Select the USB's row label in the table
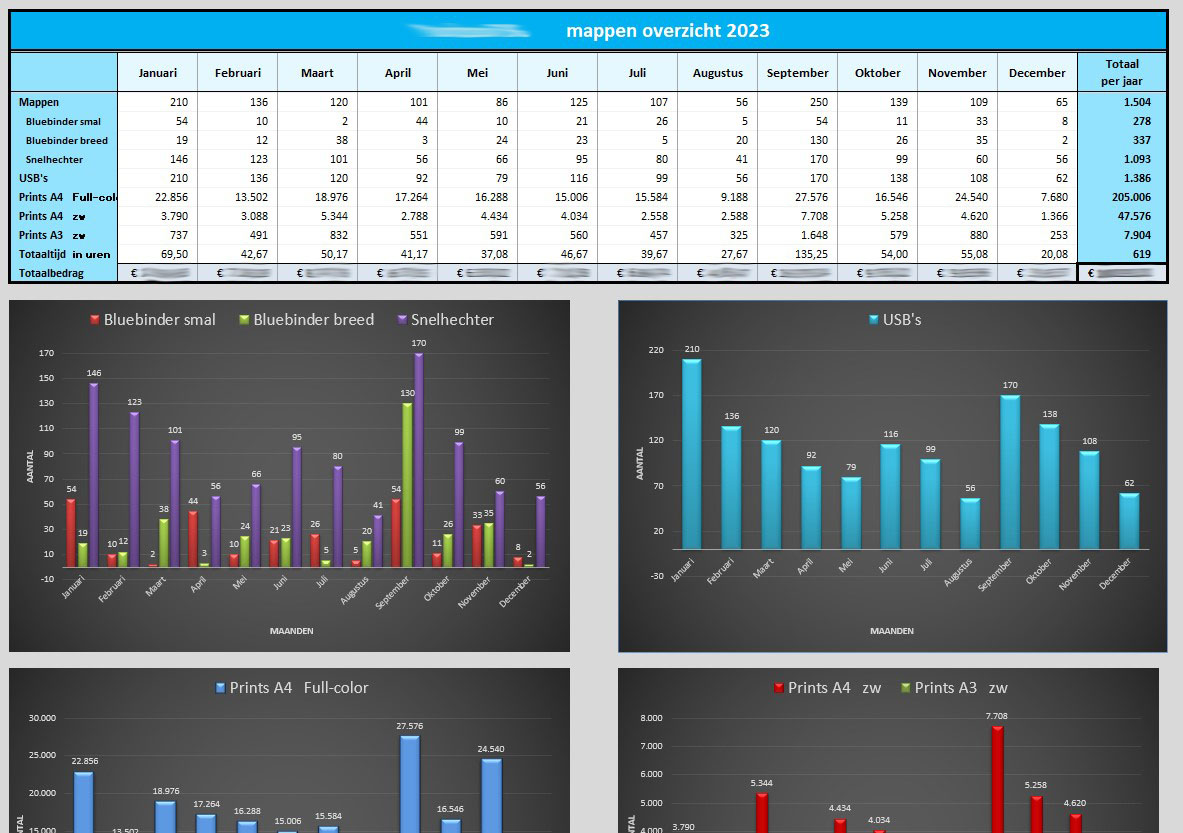The height and width of the screenshot is (833, 1183). coord(33,178)
